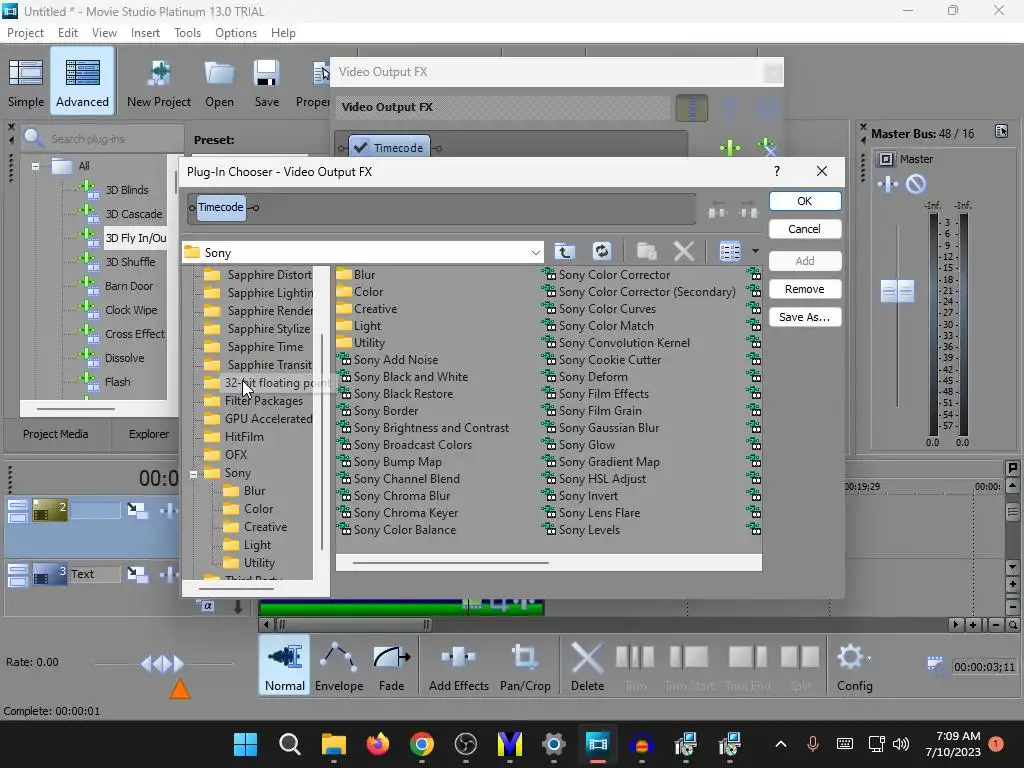The width and height of the screenshot is (1024, 768).
Task: Collapse the Sony tree folder
Action: [193, 474]
